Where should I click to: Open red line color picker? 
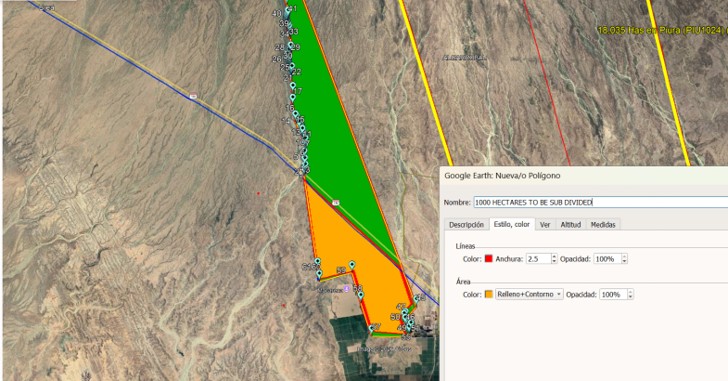point(488,259)
